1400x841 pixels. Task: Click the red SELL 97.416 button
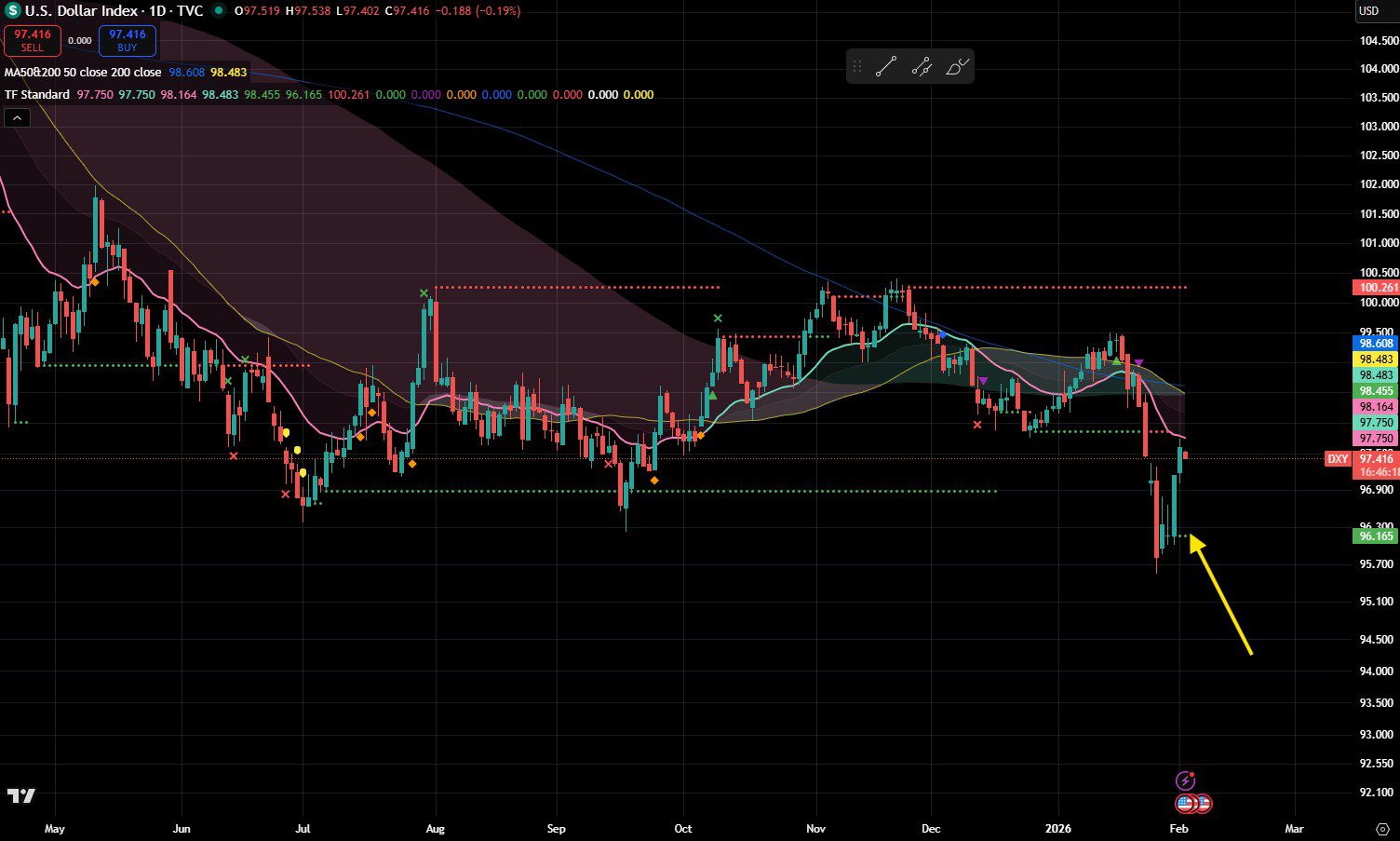pos(33,40)
